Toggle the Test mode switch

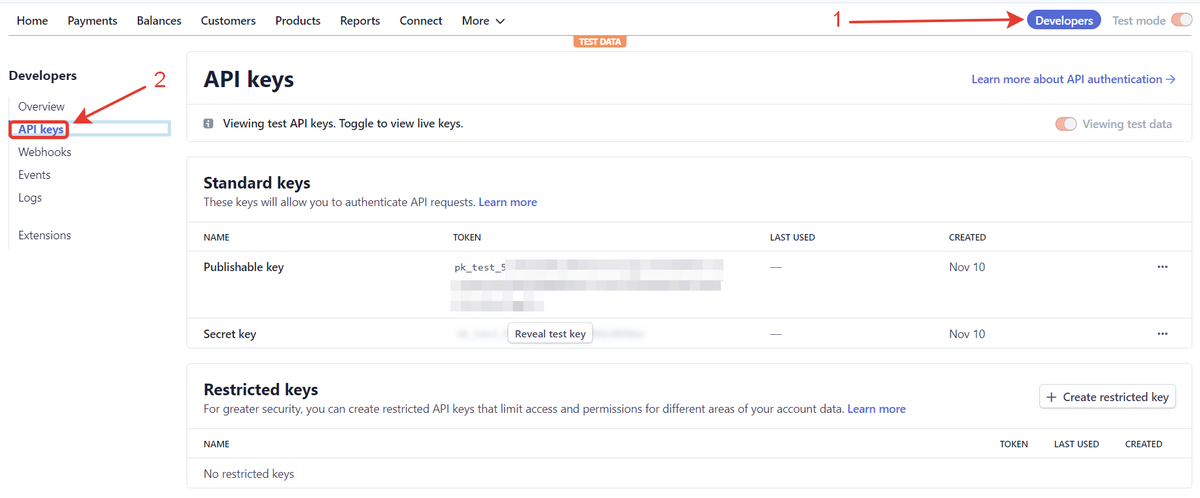pyautogui.click(x=1182, y=20)
